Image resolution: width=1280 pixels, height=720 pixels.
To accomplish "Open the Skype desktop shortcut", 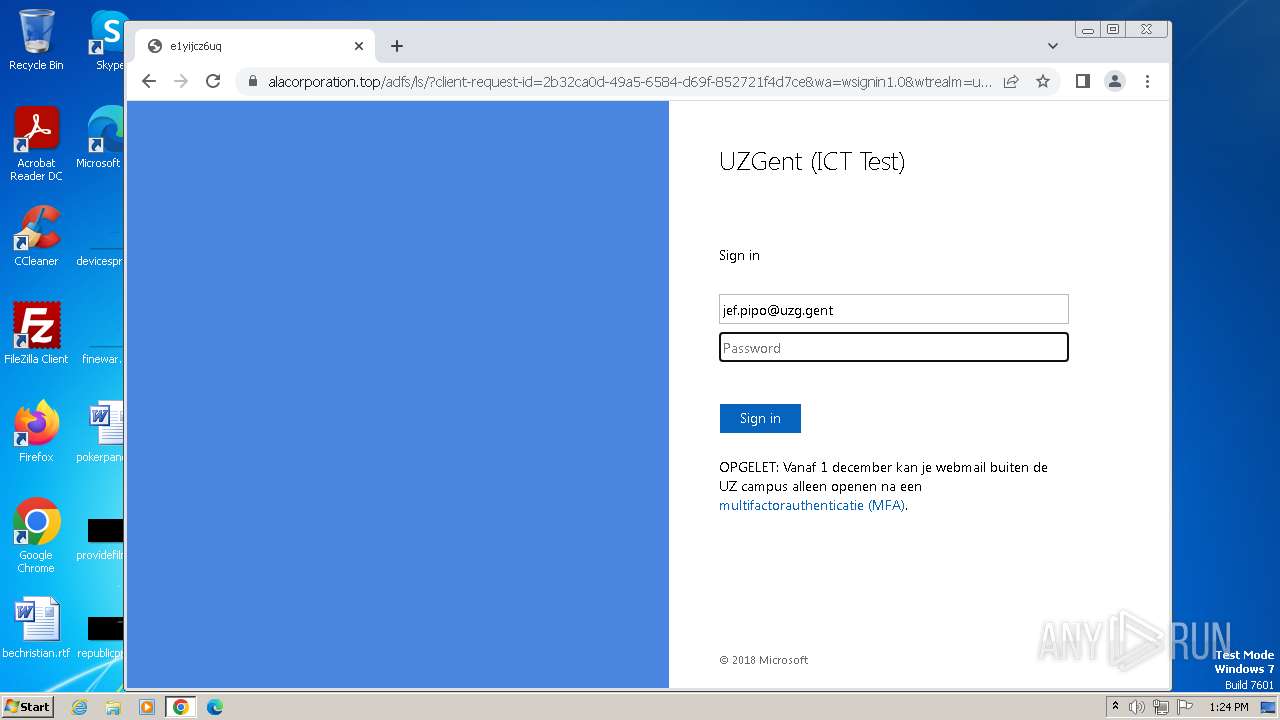I will (x=107, y=41).
